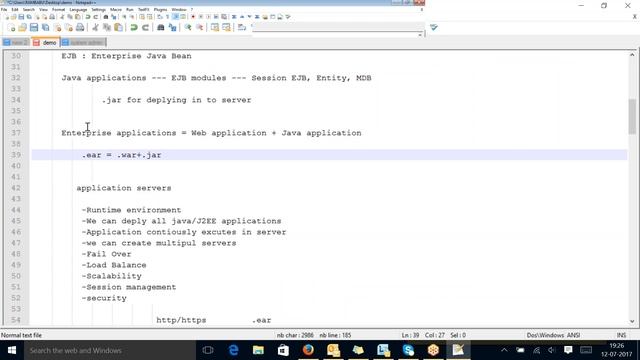Toggle Word Wrap in large toolbar
The height and width of the screenshot is (360, 640).
point(242,28)
